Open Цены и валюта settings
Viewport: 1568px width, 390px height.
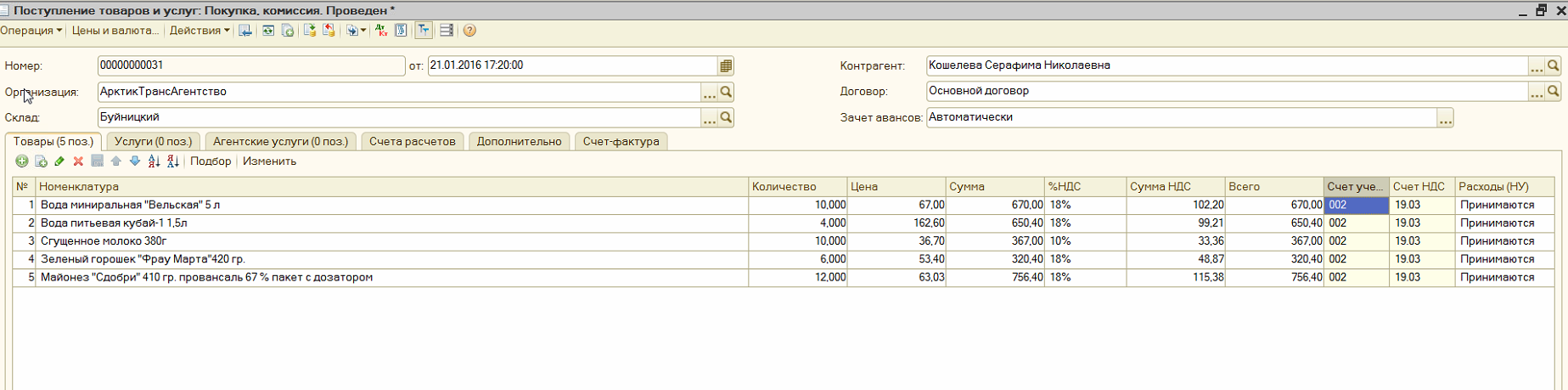(115, 31)
